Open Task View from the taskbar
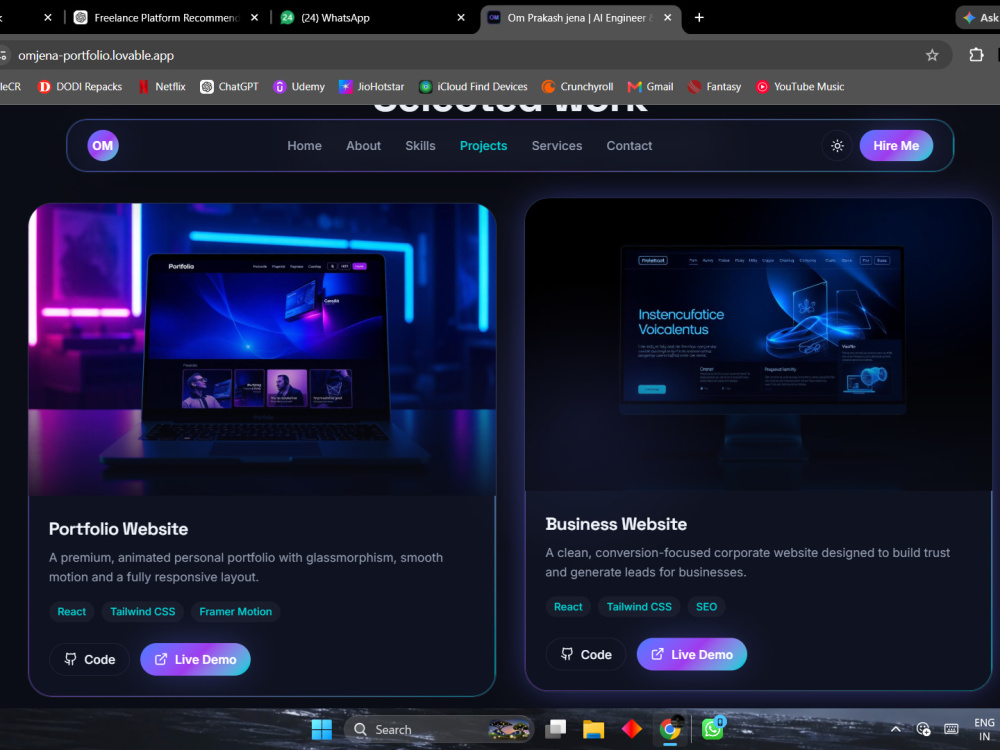 (x=555, y=729)
